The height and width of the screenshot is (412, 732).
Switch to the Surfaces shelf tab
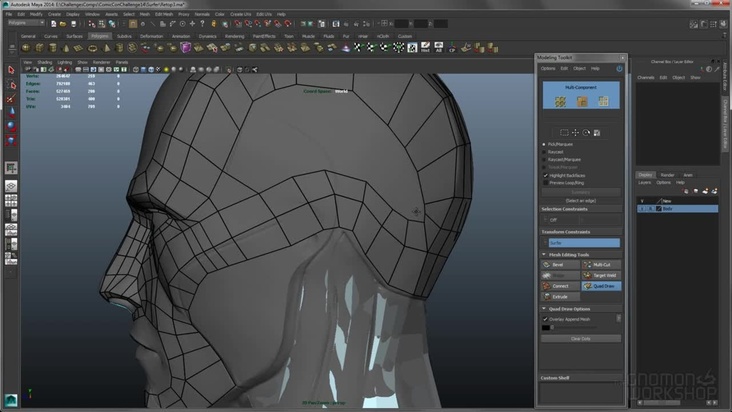point(75,35)
